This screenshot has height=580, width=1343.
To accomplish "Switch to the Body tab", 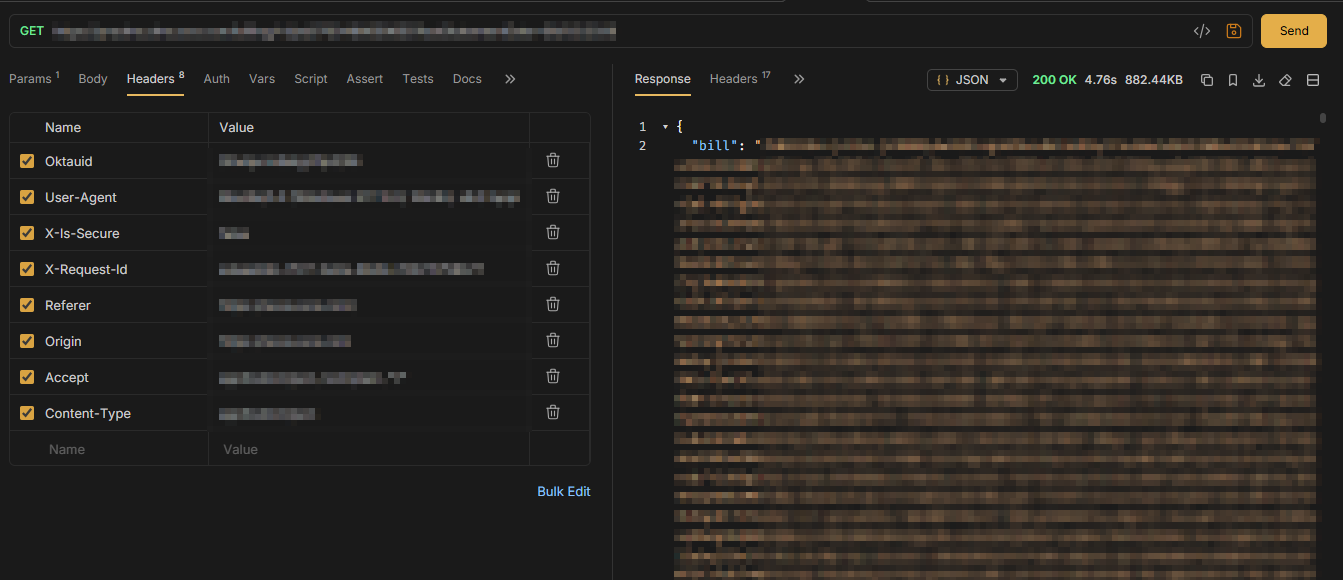I will point(93,79).
